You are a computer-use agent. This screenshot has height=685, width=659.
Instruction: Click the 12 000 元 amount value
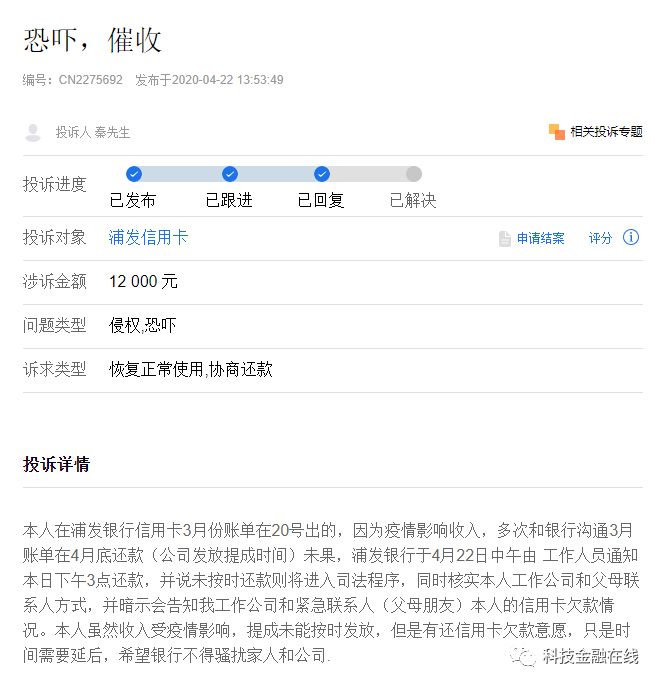click(x=144, y=282)
